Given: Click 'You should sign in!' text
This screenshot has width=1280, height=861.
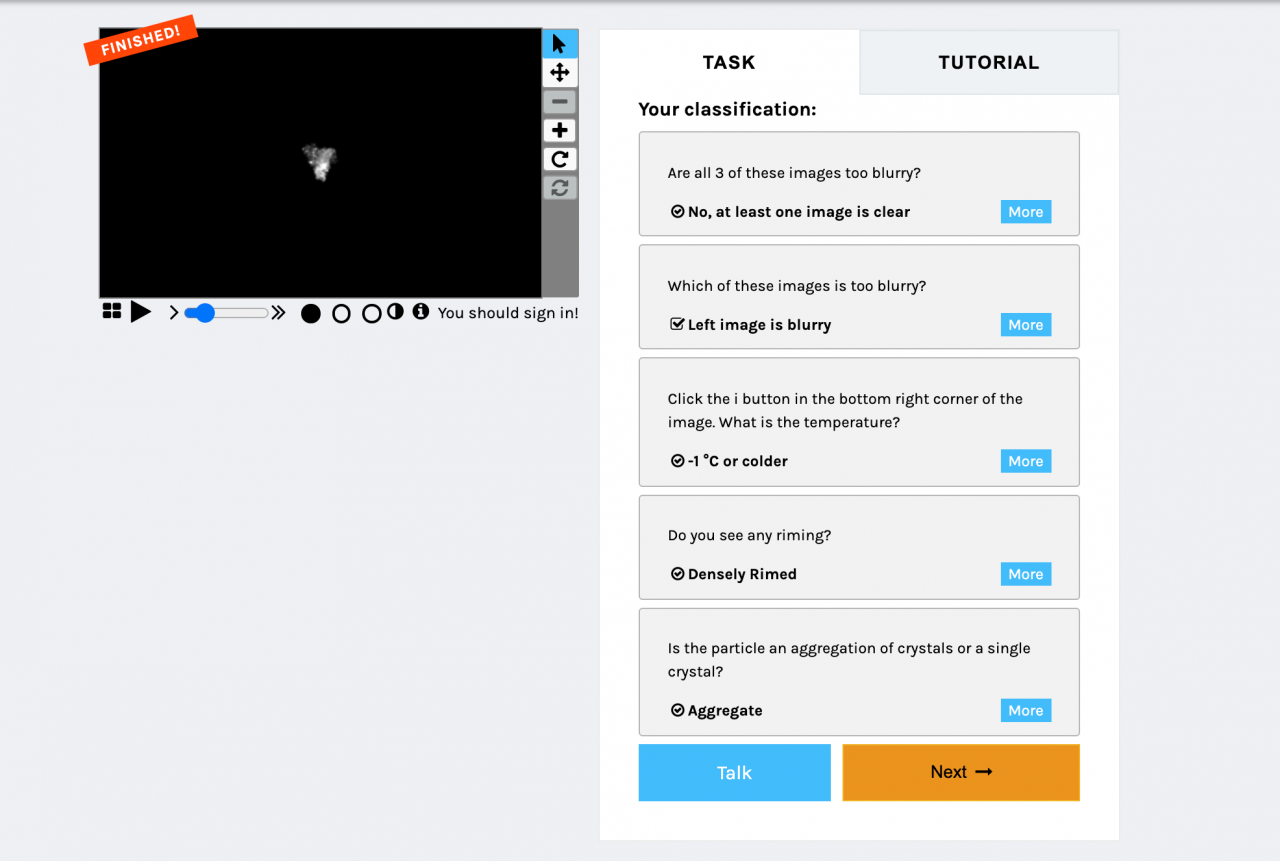Looking at the screenshot, I should (x=508, y=313).
